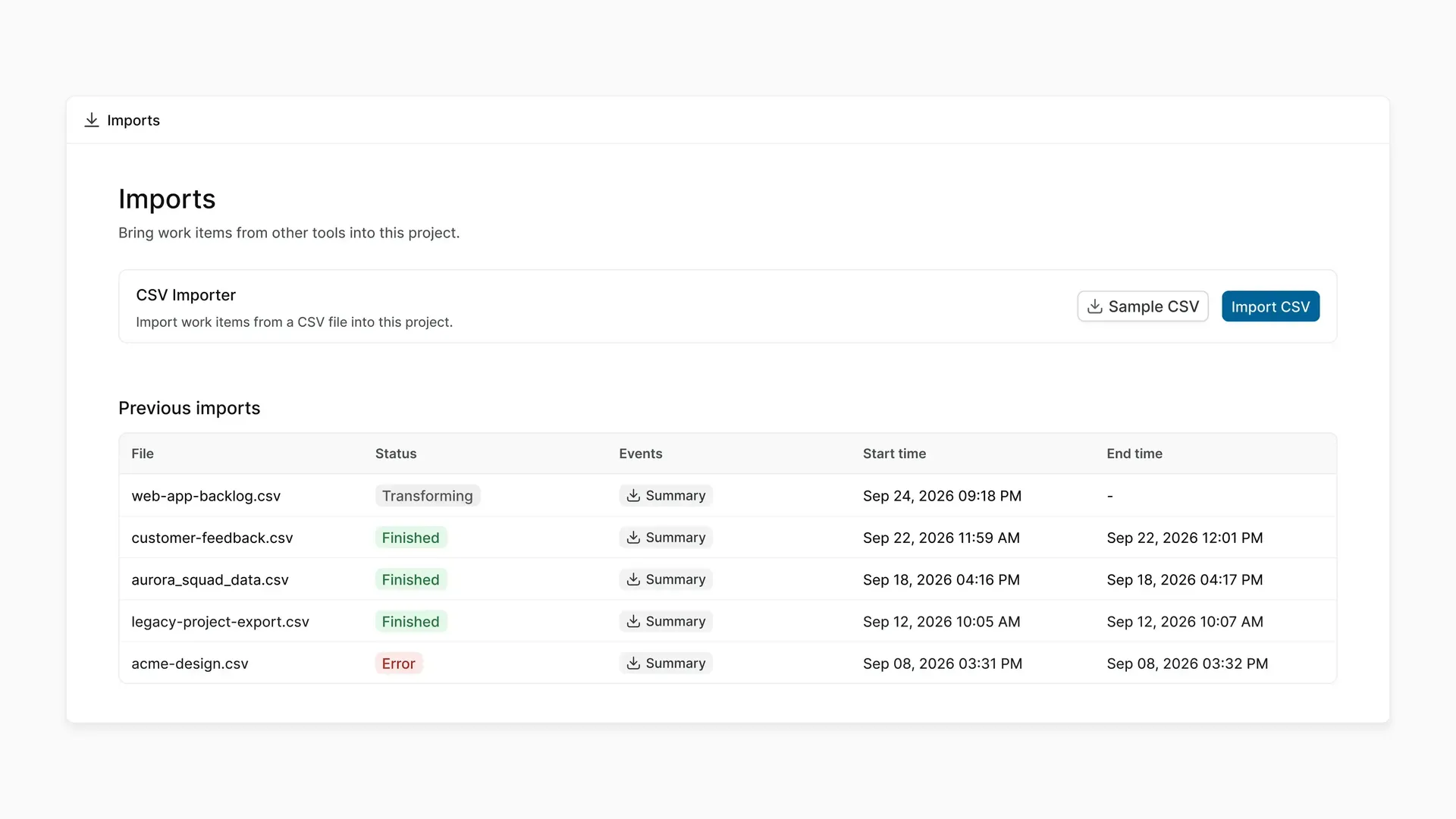Download Summary for legacy-project-export.csv
The image size is (1456, 819).
click(x=666, y=621)
